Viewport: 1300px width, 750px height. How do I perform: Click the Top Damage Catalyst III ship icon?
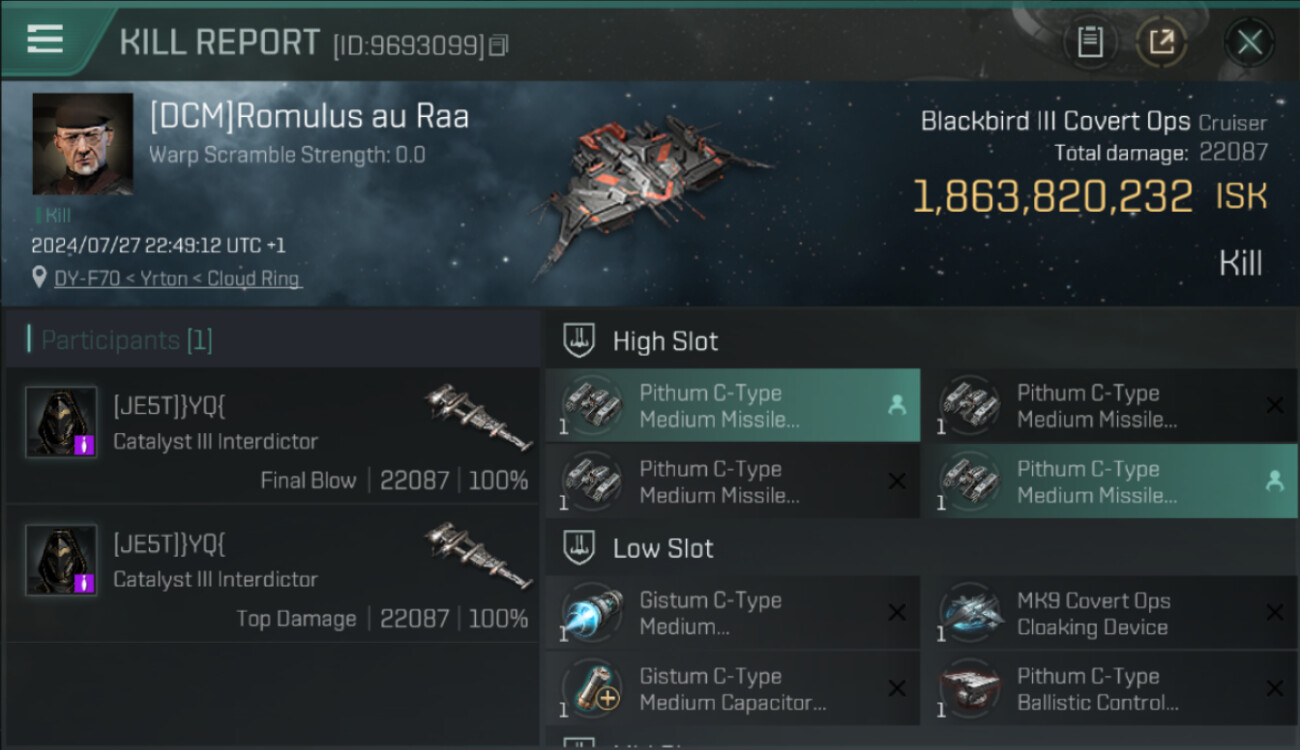[477, 553]
